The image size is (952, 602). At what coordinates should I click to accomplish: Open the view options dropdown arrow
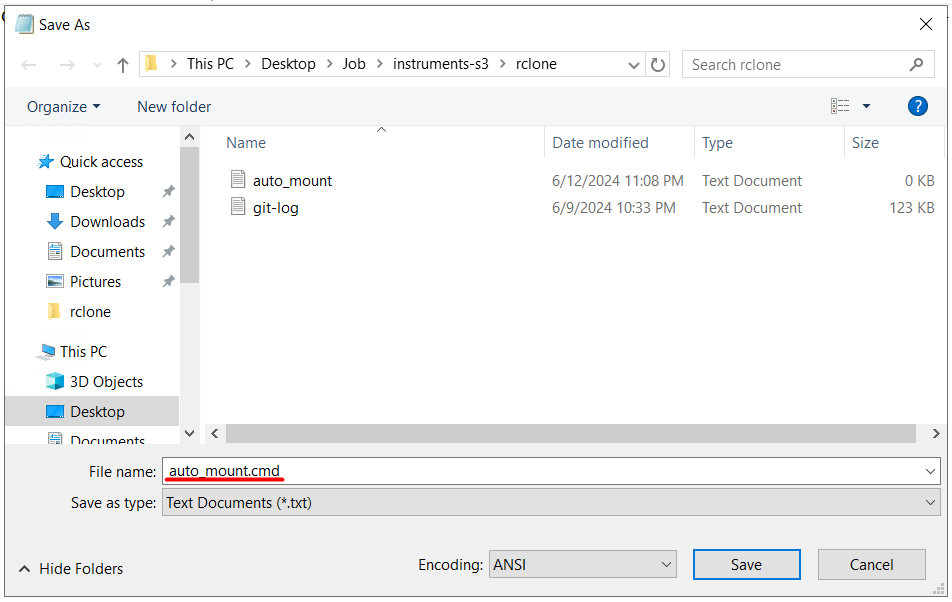pyautogui.click(x=866, y=106)
